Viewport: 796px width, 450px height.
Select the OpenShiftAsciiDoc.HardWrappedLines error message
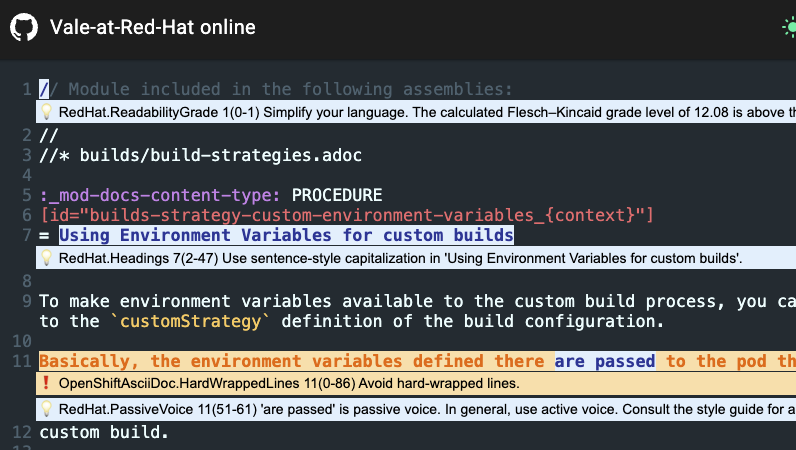416,383
